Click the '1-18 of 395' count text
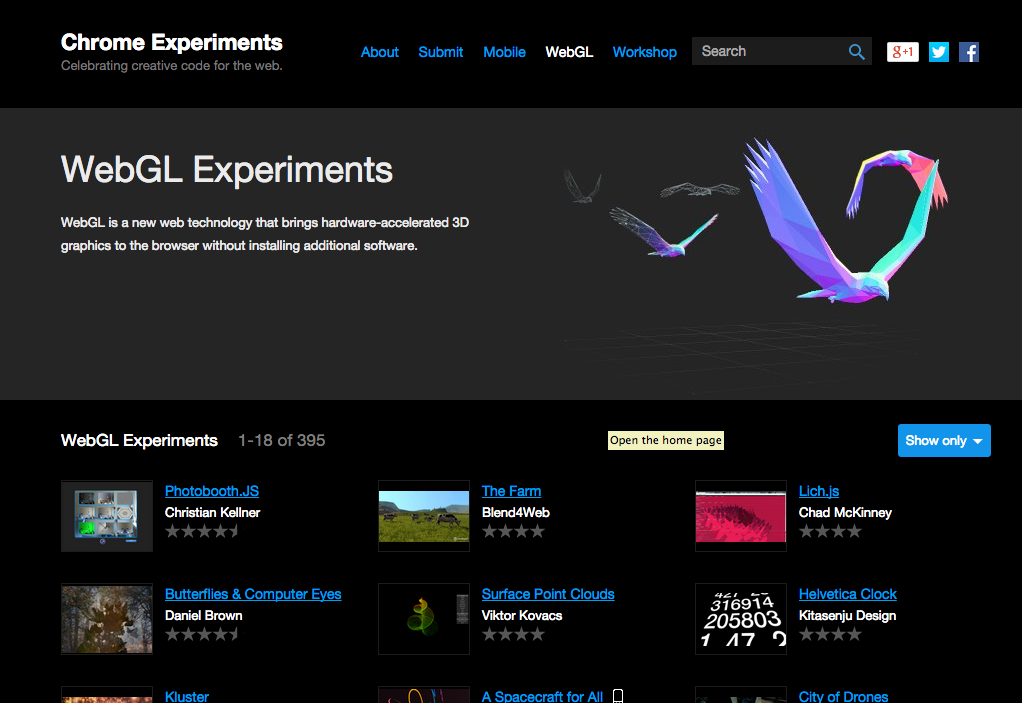Image resolution: width=1022 pixels, height=703 pixels. [x=282, y=440]
